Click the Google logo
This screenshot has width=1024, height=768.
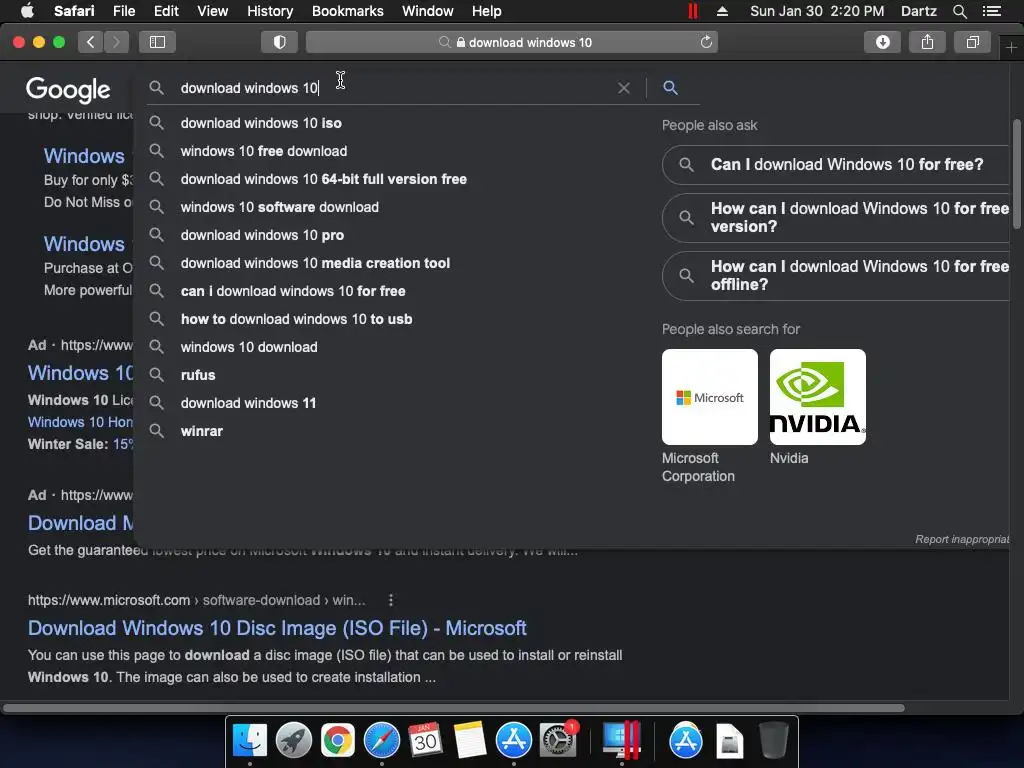(68, 89)
